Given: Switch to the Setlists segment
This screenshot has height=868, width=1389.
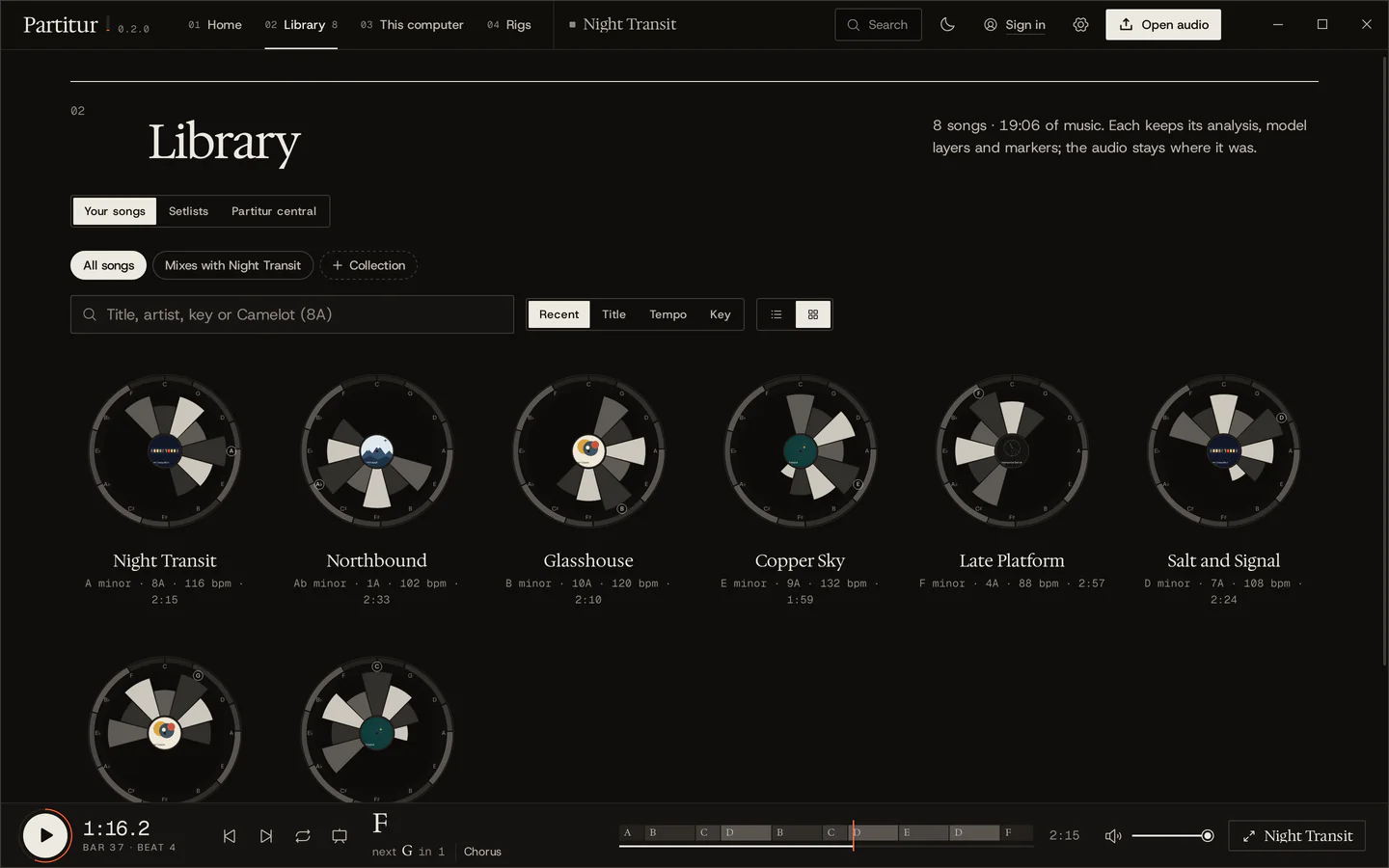Looking at the screenshot, I should [188, 211].
